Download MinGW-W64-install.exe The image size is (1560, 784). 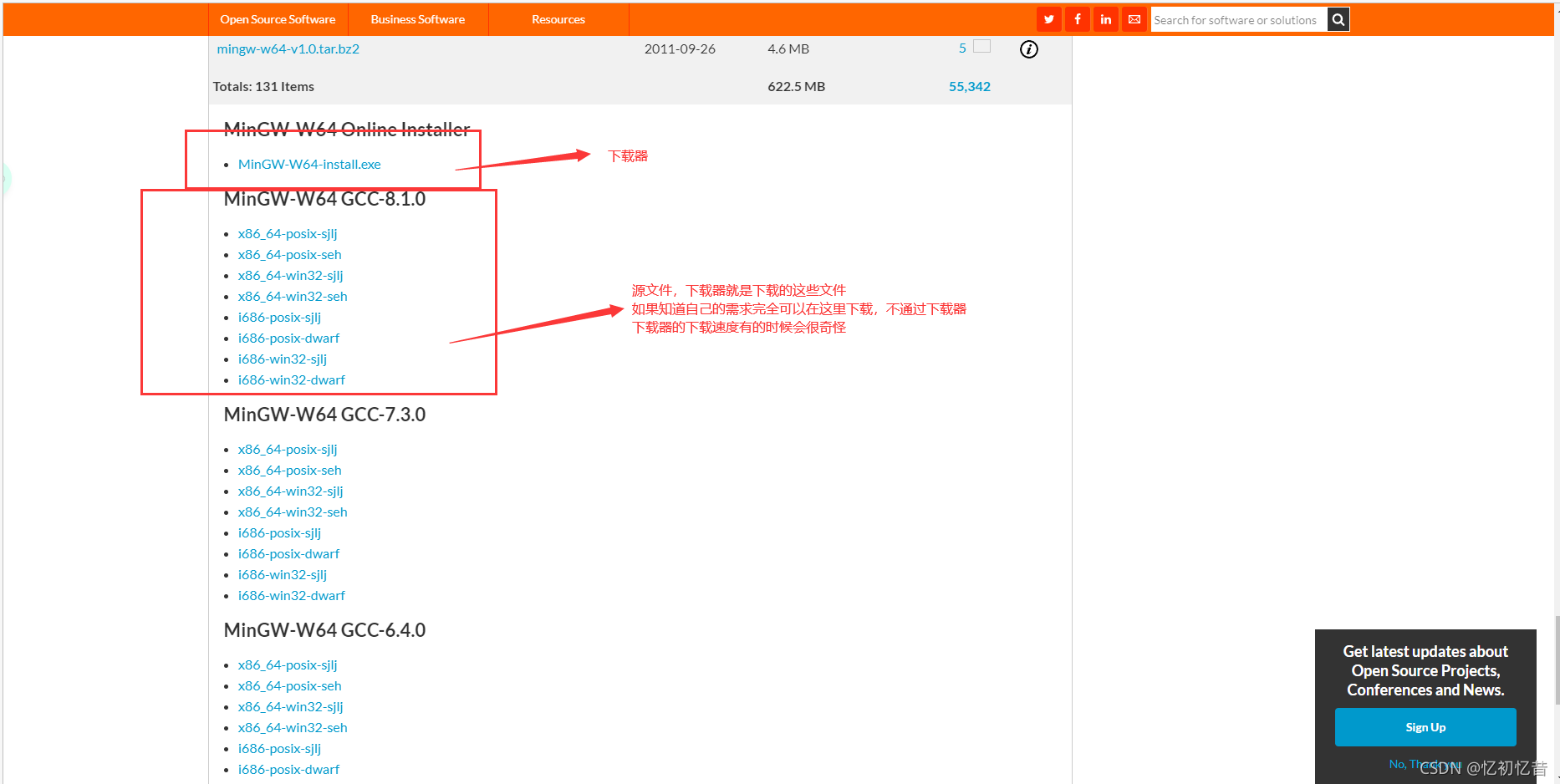pos(309,164)
